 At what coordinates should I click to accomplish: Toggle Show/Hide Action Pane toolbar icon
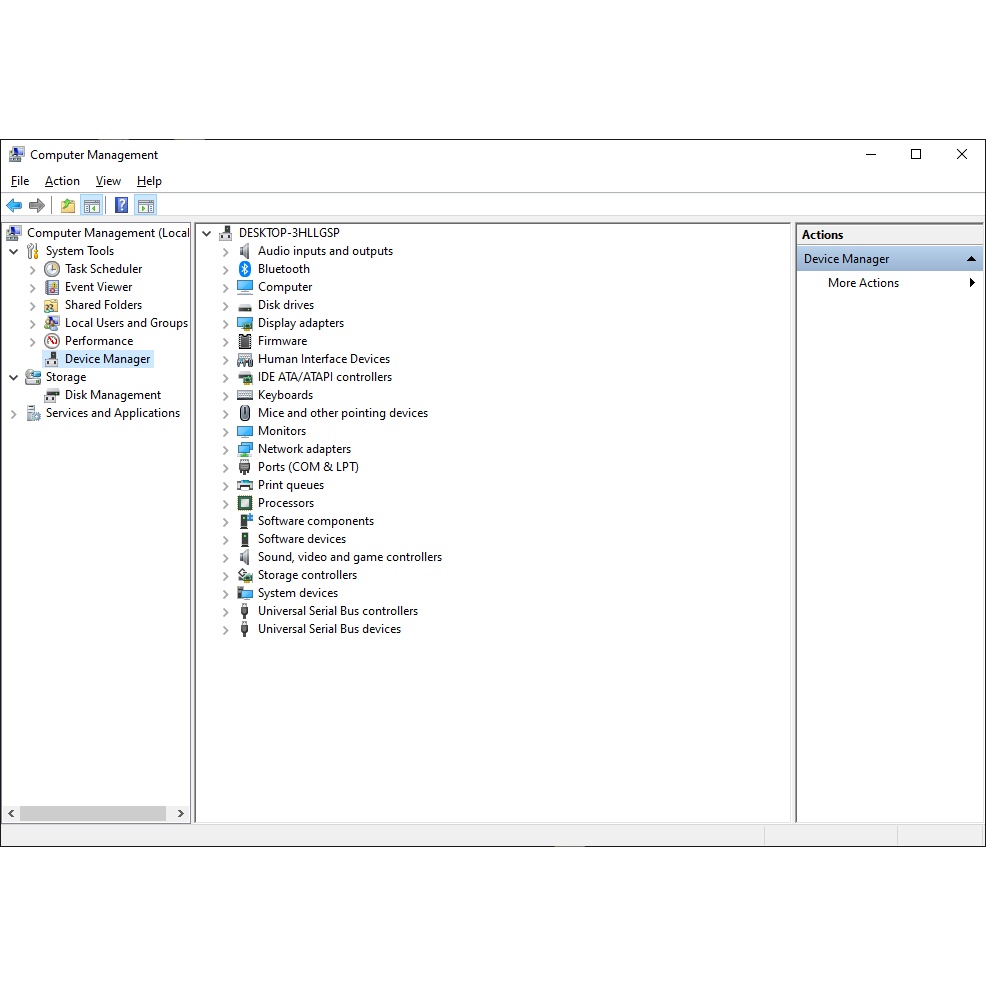pyautogui.click(x=146, y=206)
